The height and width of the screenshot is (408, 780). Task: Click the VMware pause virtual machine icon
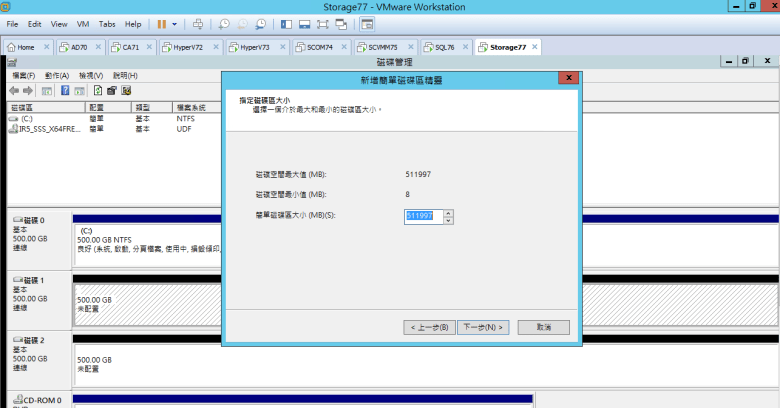pos(162,23)
